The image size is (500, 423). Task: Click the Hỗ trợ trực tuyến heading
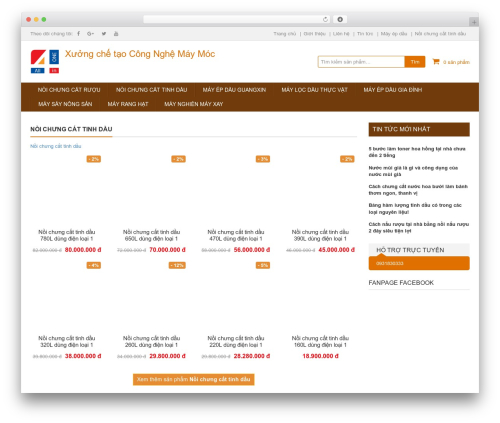[x=410, y=250]
